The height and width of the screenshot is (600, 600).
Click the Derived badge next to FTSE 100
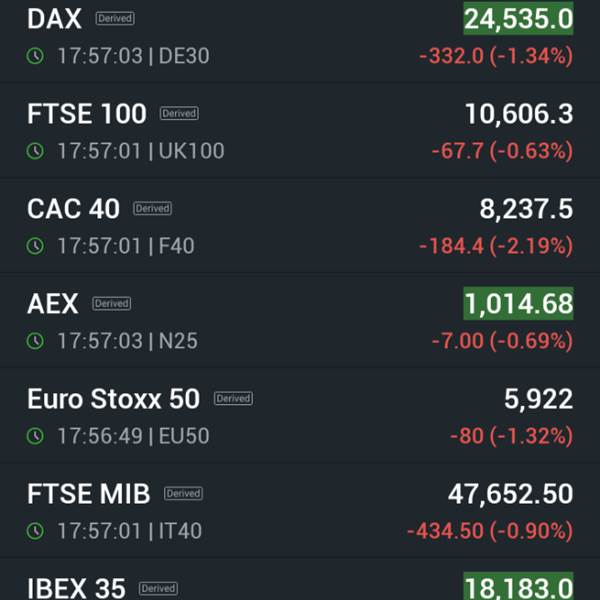179,114
